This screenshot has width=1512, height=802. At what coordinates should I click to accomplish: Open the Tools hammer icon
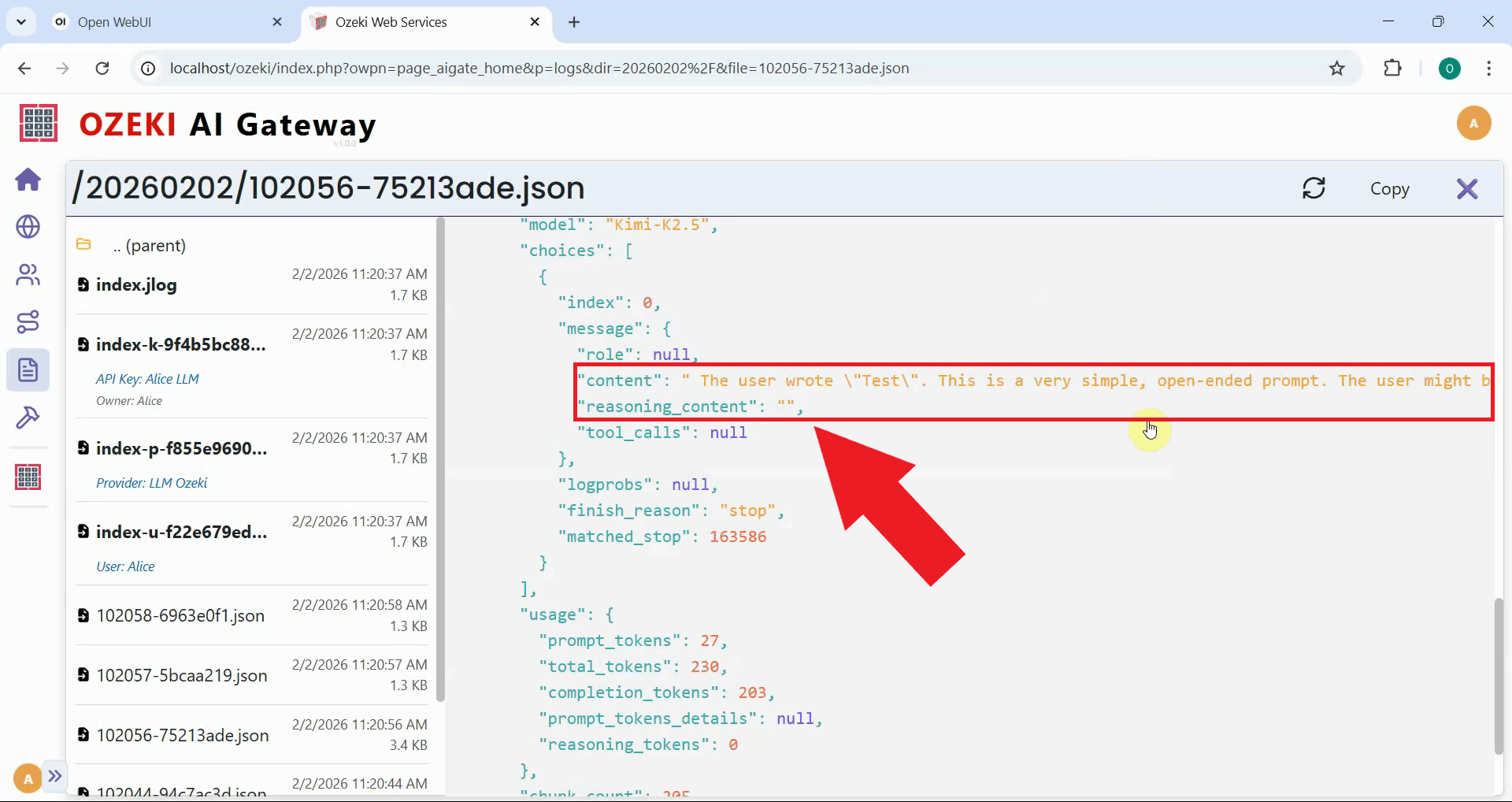point(28,418)
